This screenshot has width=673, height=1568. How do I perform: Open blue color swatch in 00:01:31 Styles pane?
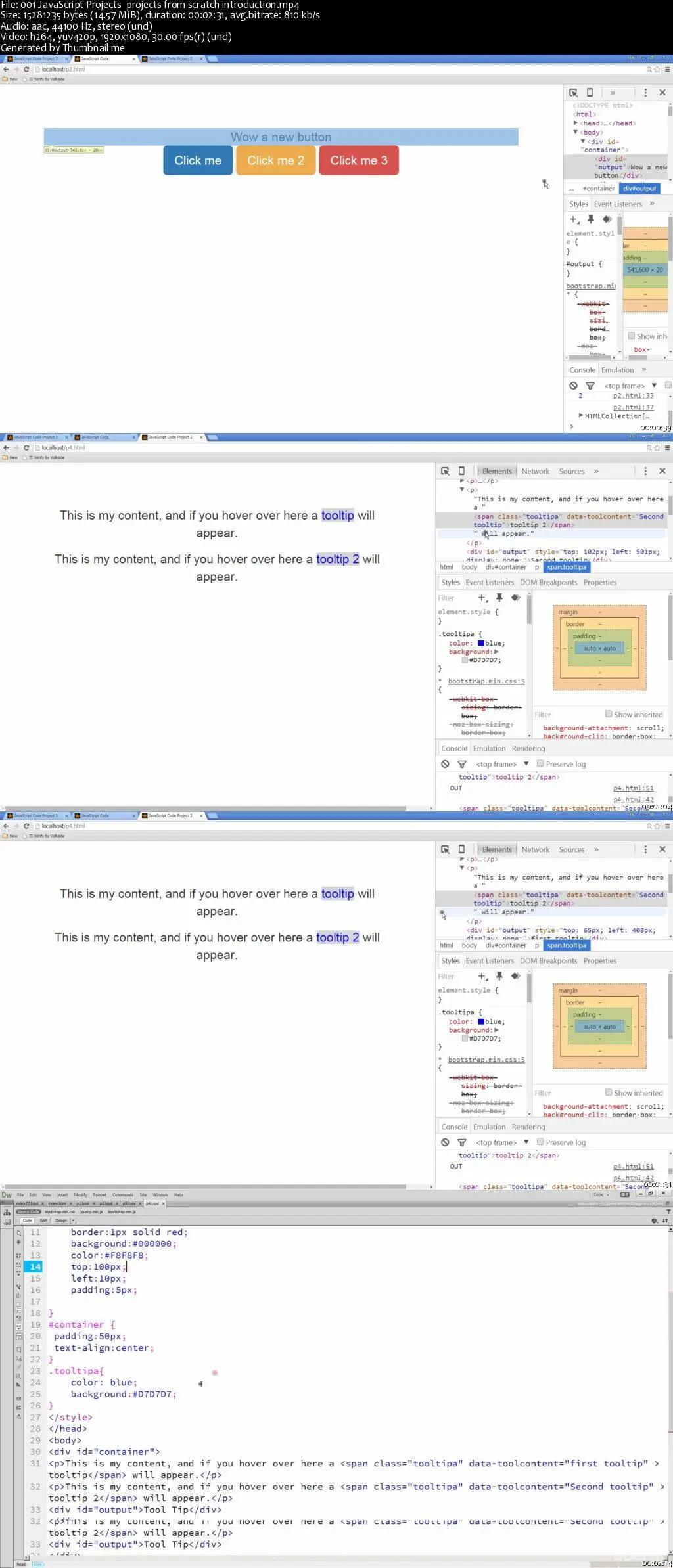coord(481,1021)
